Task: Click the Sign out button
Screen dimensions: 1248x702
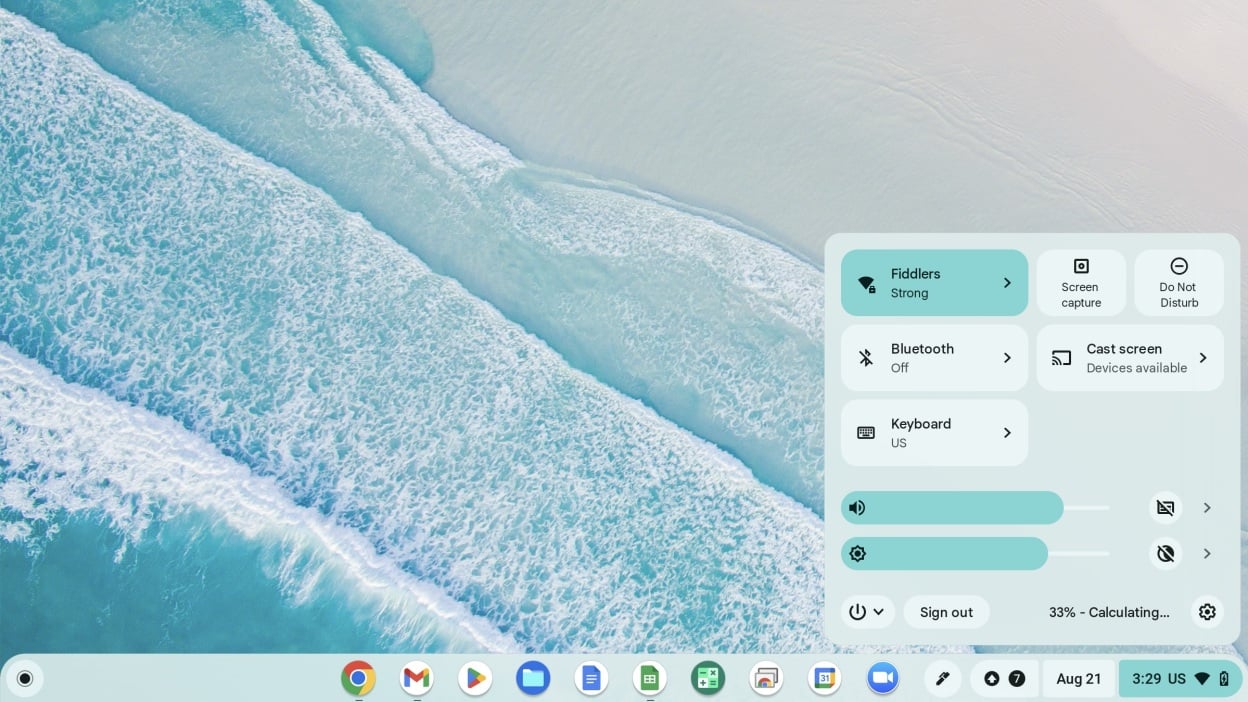Action: 946,611
